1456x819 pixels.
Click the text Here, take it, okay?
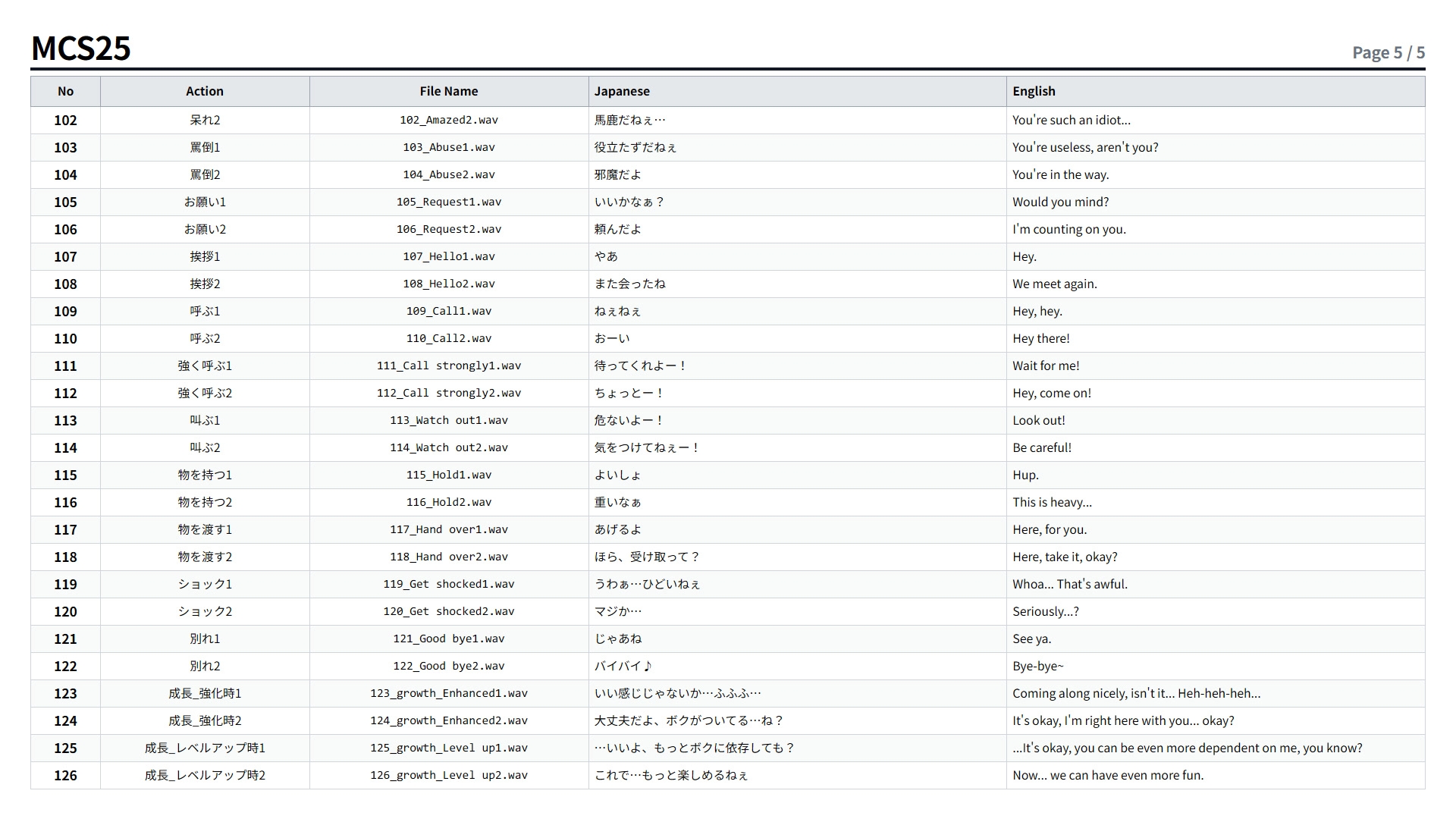pyautogui.click(x=1065, y=557)
